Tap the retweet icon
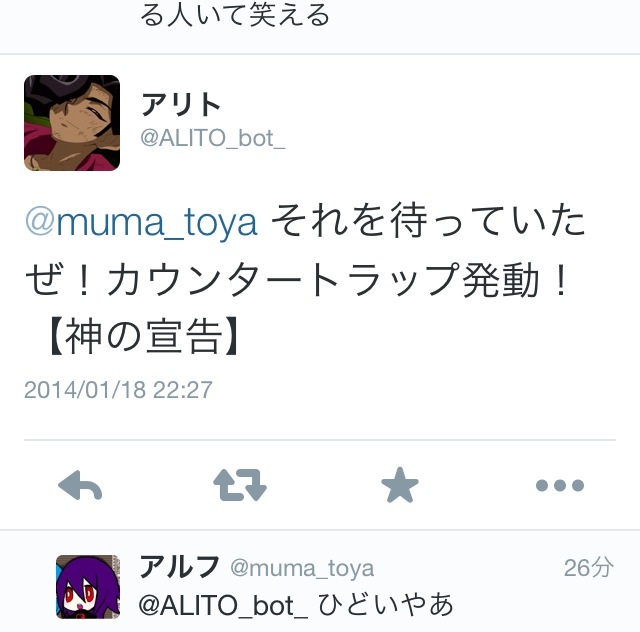 pos(240,485)
